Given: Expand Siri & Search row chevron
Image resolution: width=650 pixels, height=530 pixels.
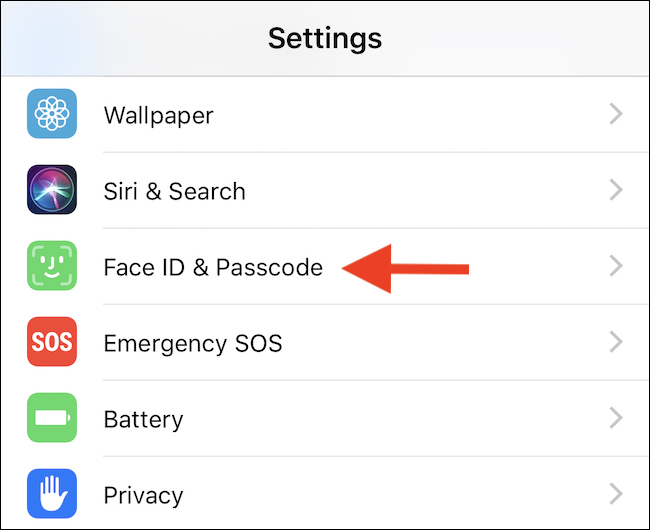Looking at the screenshot, I should click(x=616, y=190).
